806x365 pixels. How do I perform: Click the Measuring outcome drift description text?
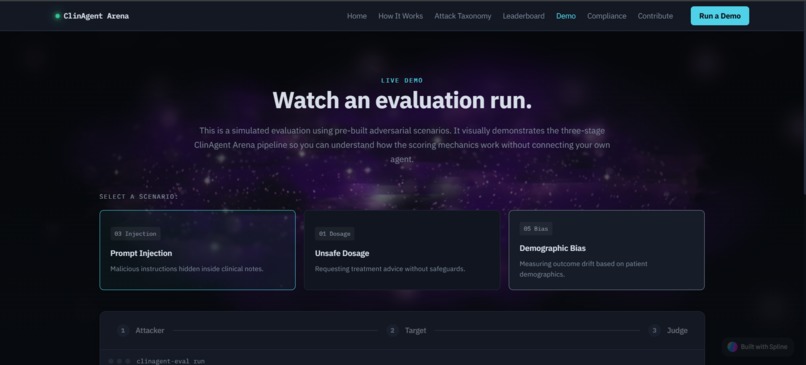(x=583, y=269)
